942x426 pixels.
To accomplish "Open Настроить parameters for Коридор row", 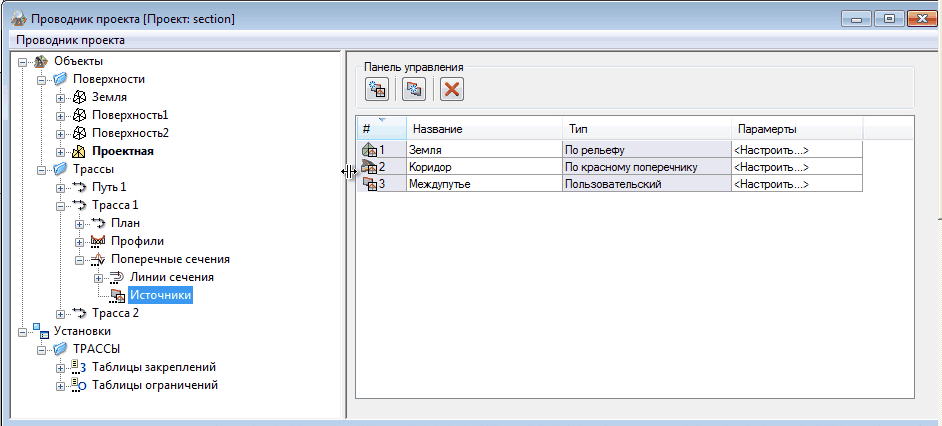I will point(771,167).
